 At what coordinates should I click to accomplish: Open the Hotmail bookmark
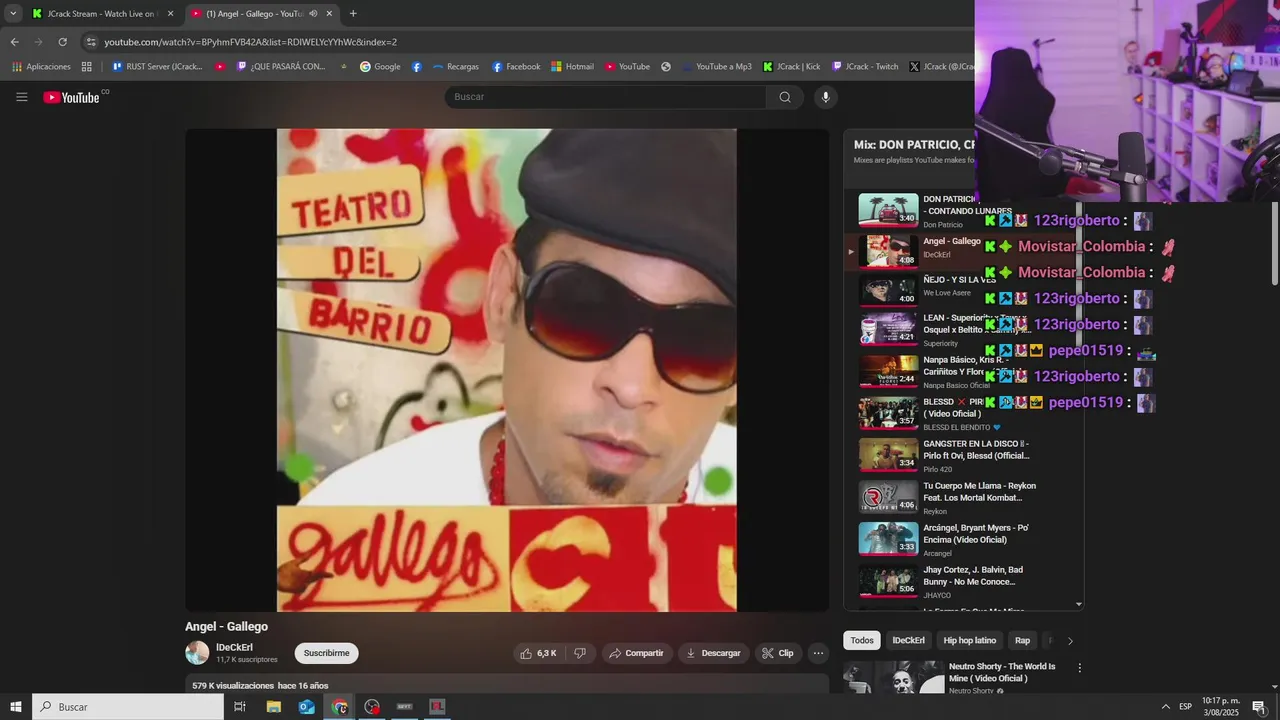click(572, 67)
